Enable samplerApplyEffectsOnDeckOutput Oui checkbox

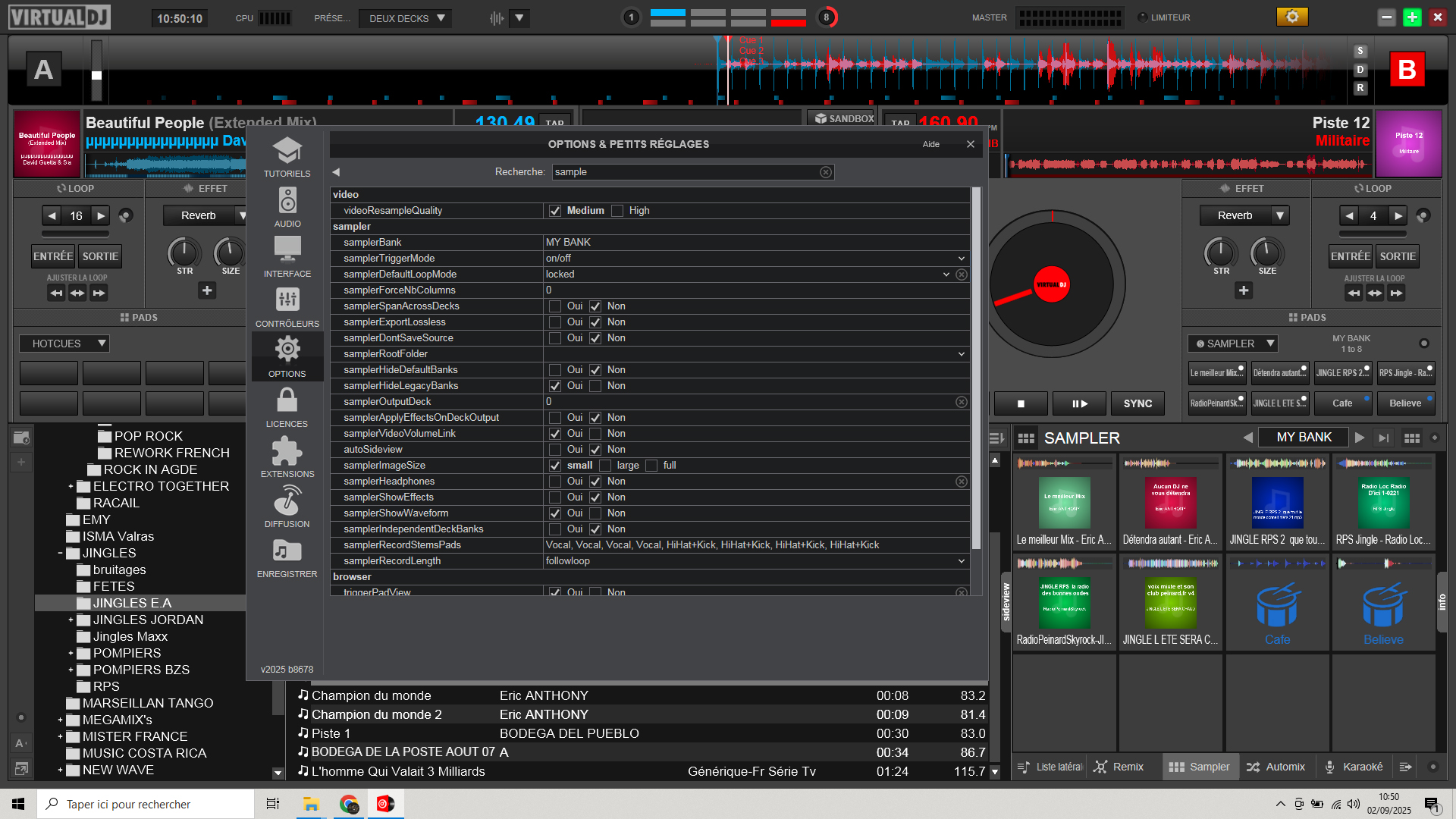pos(555,418)
